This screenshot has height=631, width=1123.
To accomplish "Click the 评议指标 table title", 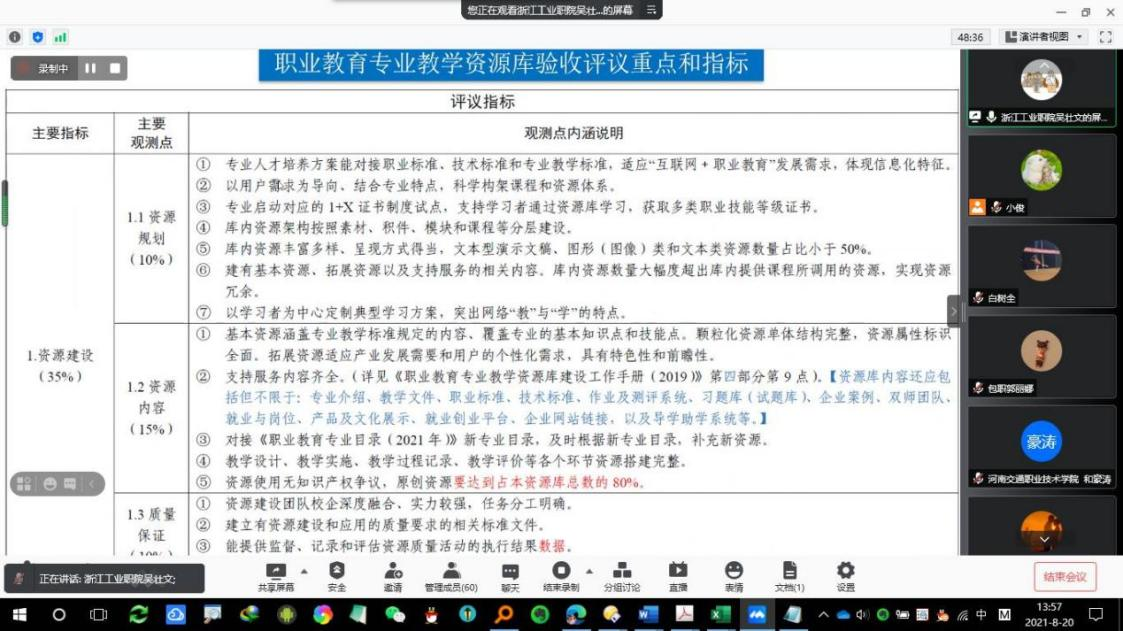I will pyautogui.click(x=482, y=102).
